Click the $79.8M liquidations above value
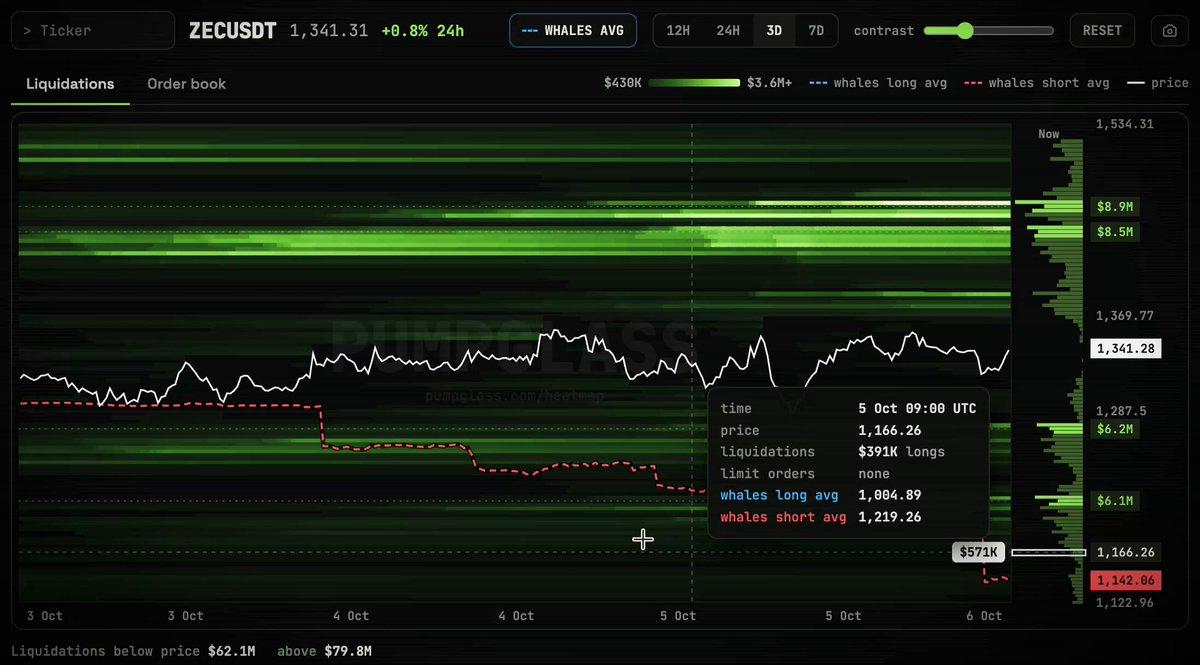 348,651
